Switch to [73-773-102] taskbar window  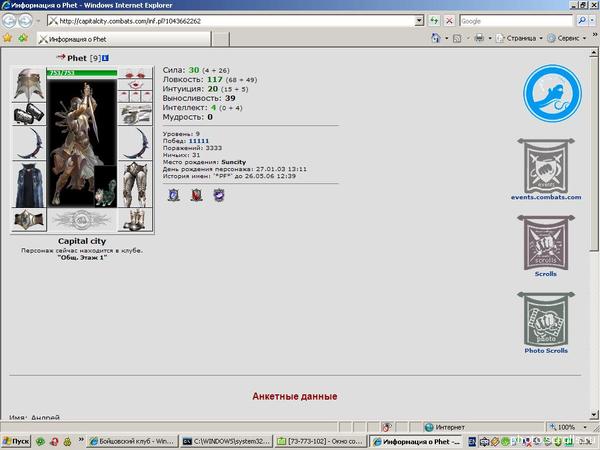point(321,441)
